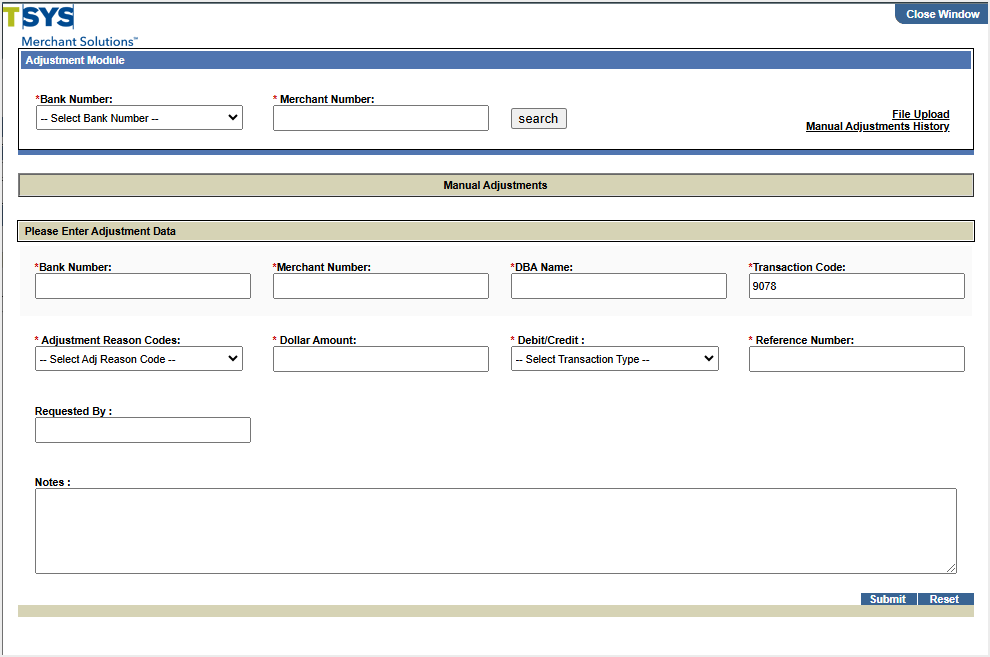
Task: Click into the Requested By field
Action: 143,430
